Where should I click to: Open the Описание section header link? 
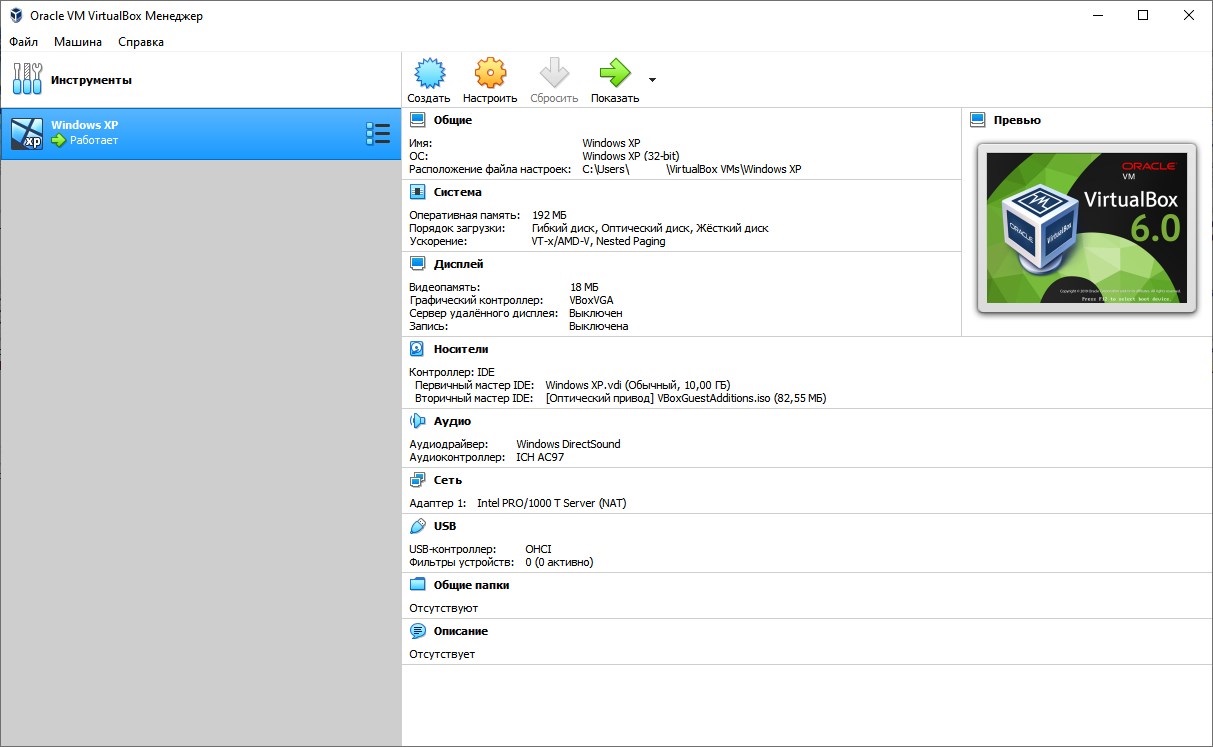point(461,631)
